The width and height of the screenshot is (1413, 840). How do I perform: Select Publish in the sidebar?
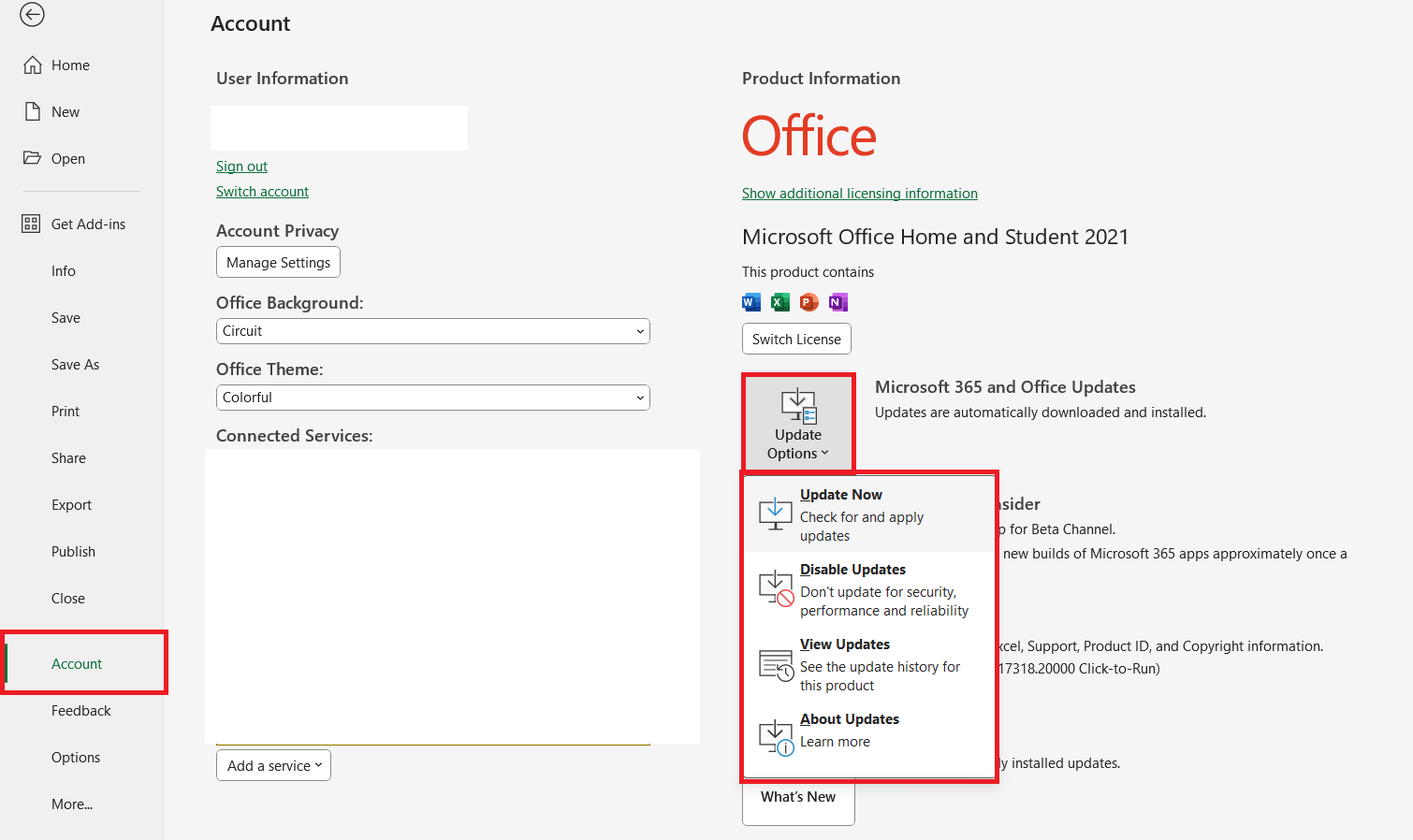point(73,551)
